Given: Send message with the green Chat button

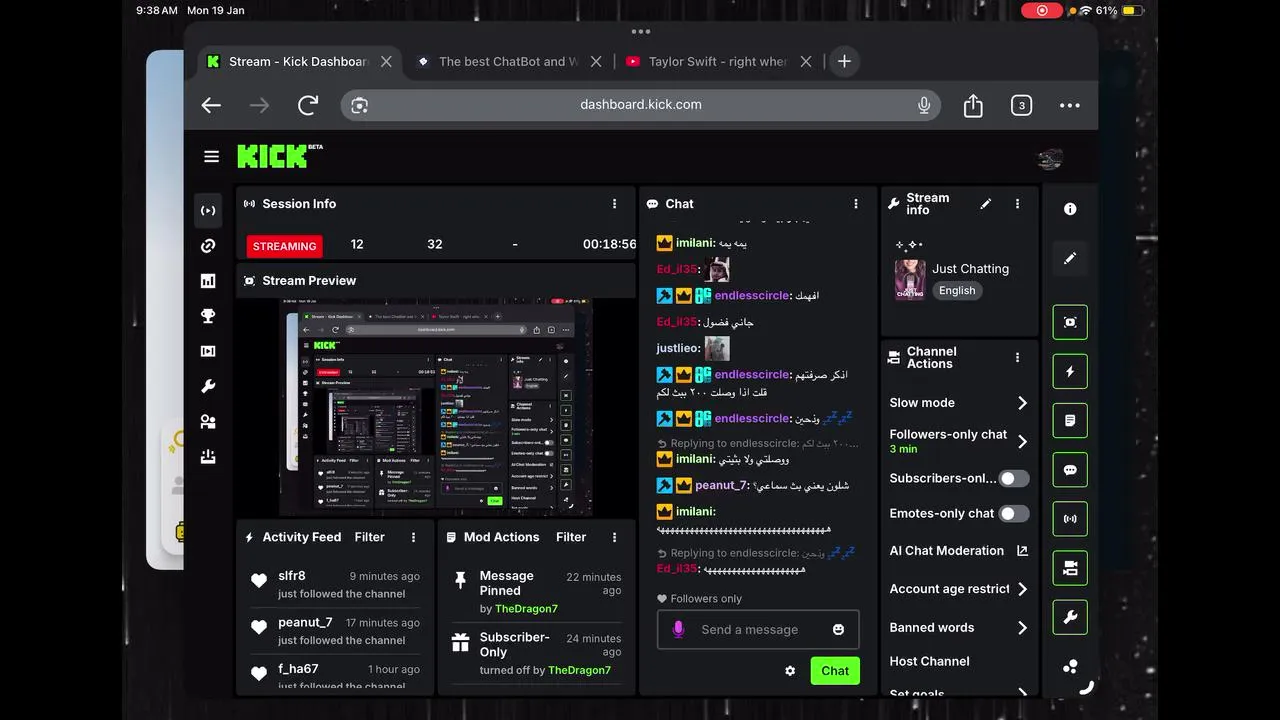Looking at the screenshot, I should click(x=835, y=671).
